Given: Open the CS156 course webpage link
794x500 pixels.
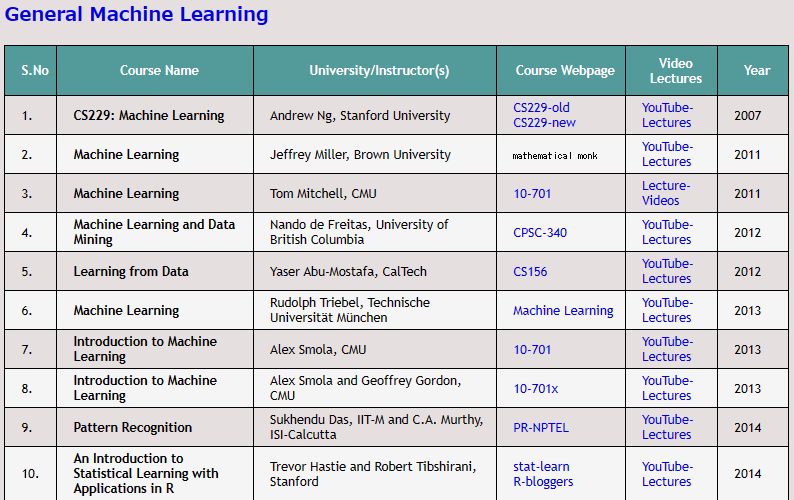Looking at the screenshot, I should click(530, 272).
